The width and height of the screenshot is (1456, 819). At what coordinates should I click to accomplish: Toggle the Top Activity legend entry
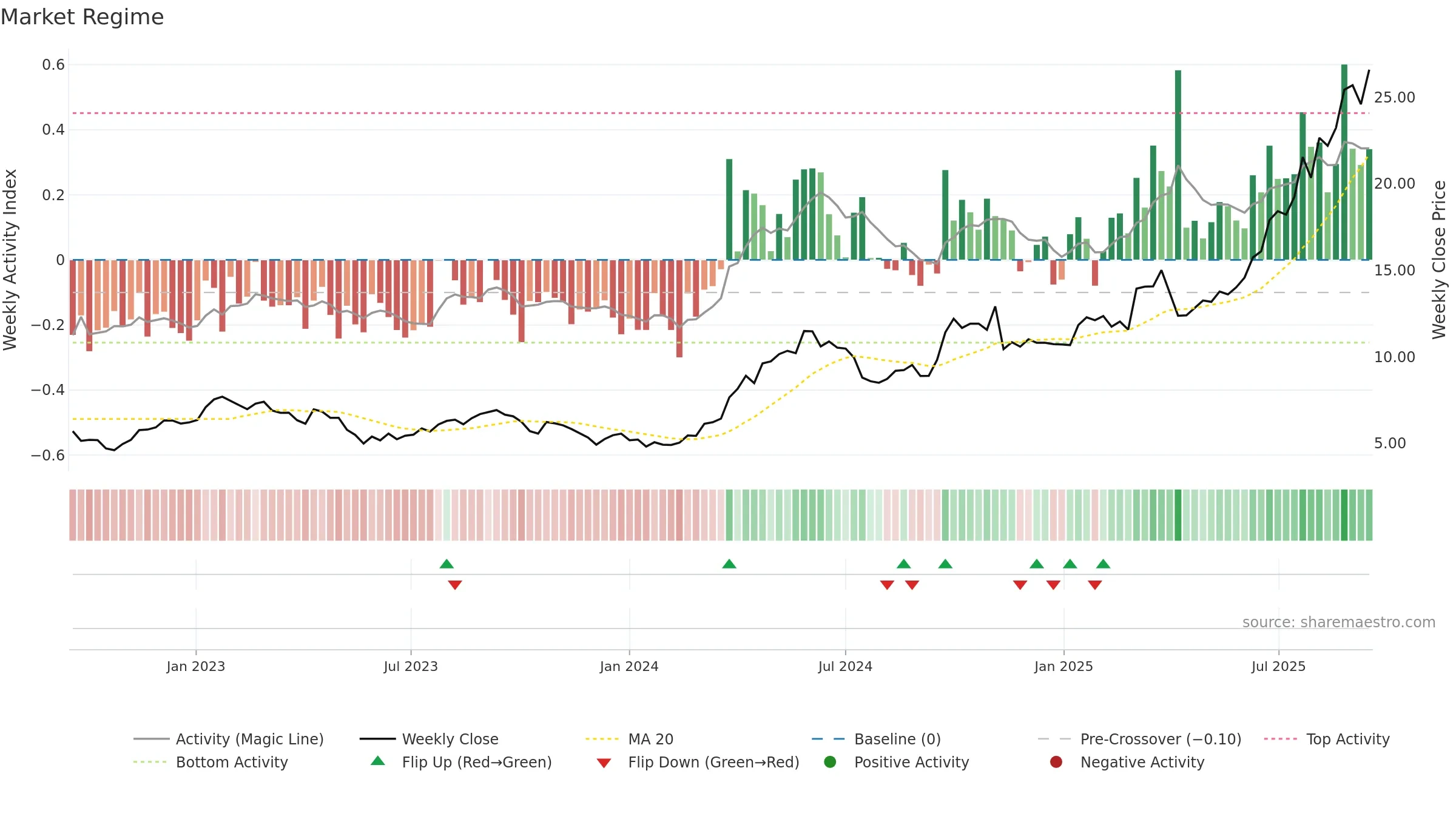pyautogui.click(x=1327, y=739)
